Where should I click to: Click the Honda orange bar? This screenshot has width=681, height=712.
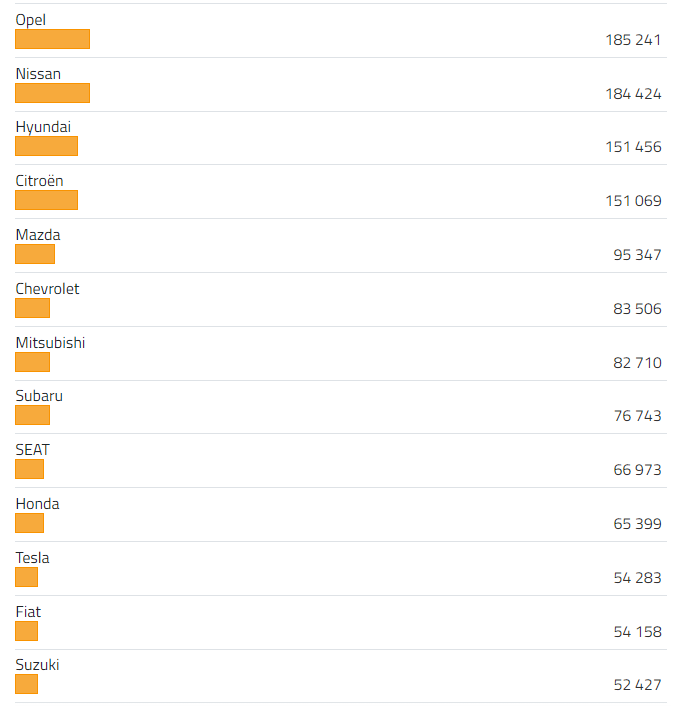(x=29, y=523)
